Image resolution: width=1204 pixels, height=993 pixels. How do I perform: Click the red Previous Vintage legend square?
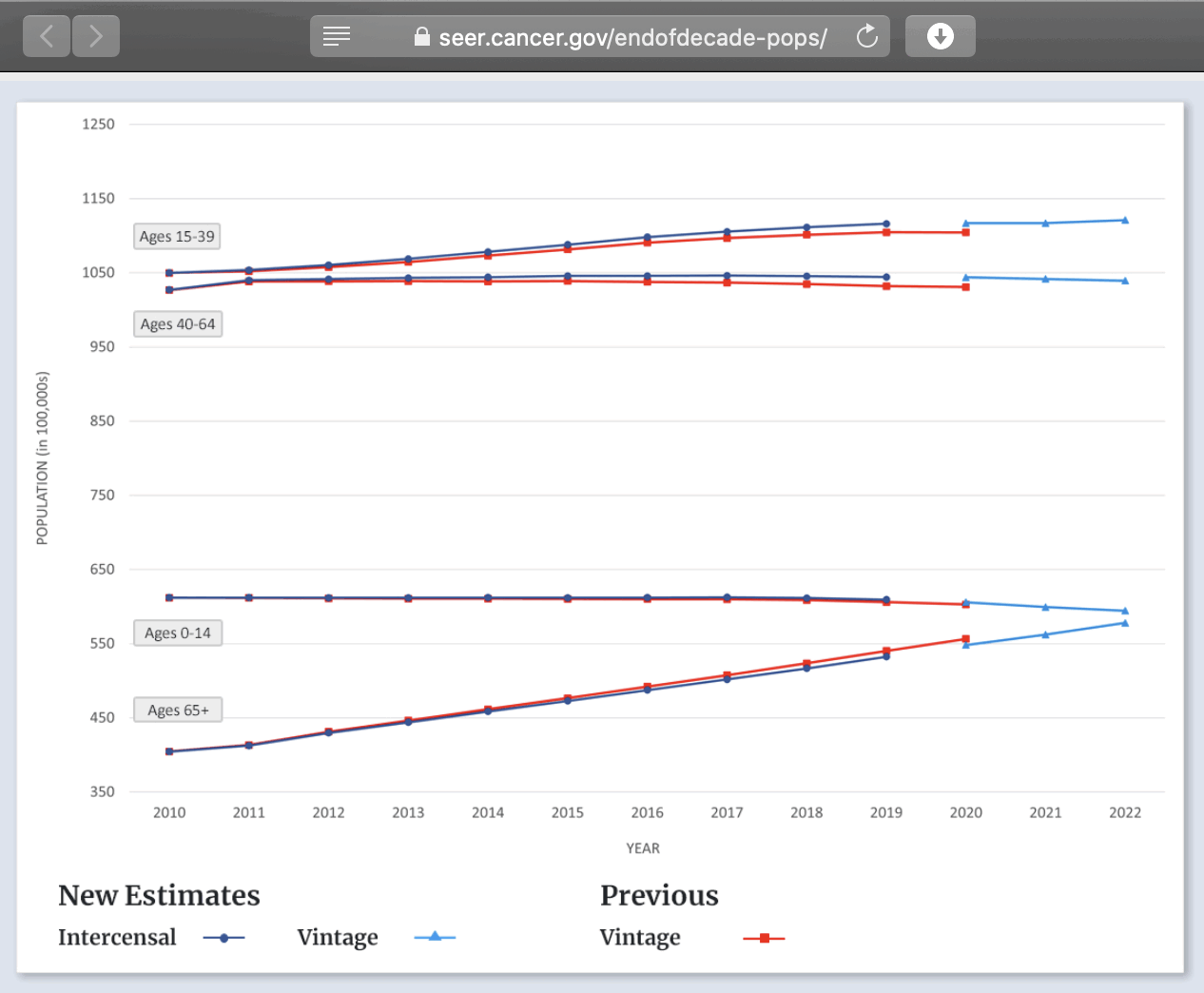pyautogui.click(x=764, y=938)
